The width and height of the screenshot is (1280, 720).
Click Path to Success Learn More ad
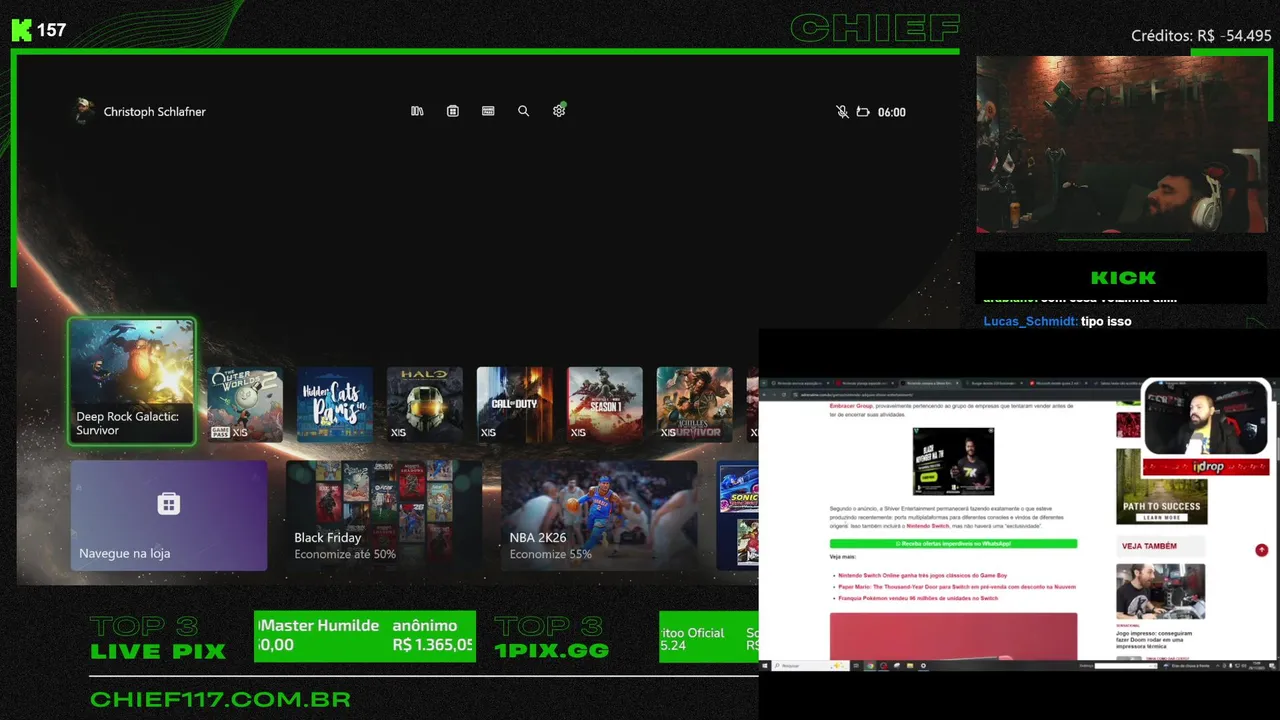1161,487
